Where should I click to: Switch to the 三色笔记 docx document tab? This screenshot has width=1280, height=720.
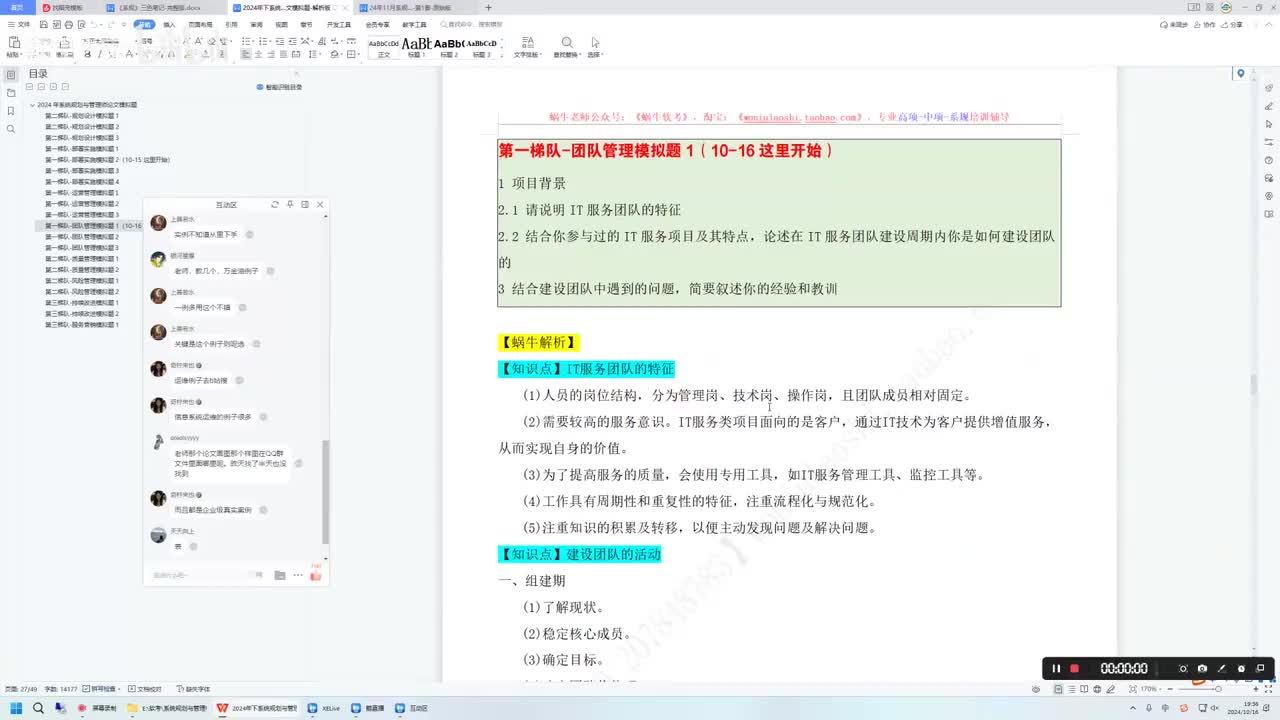click(158, 7)
